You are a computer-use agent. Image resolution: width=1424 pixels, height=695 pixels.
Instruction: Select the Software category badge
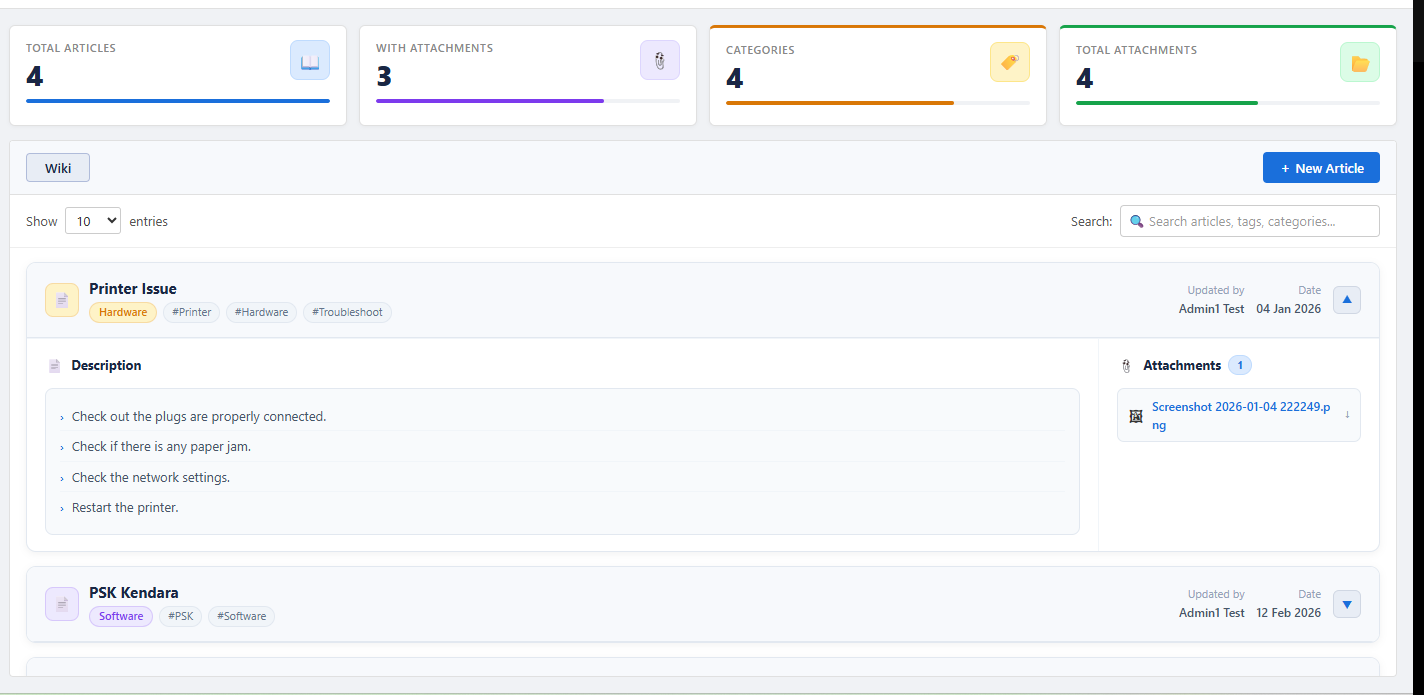121,616
